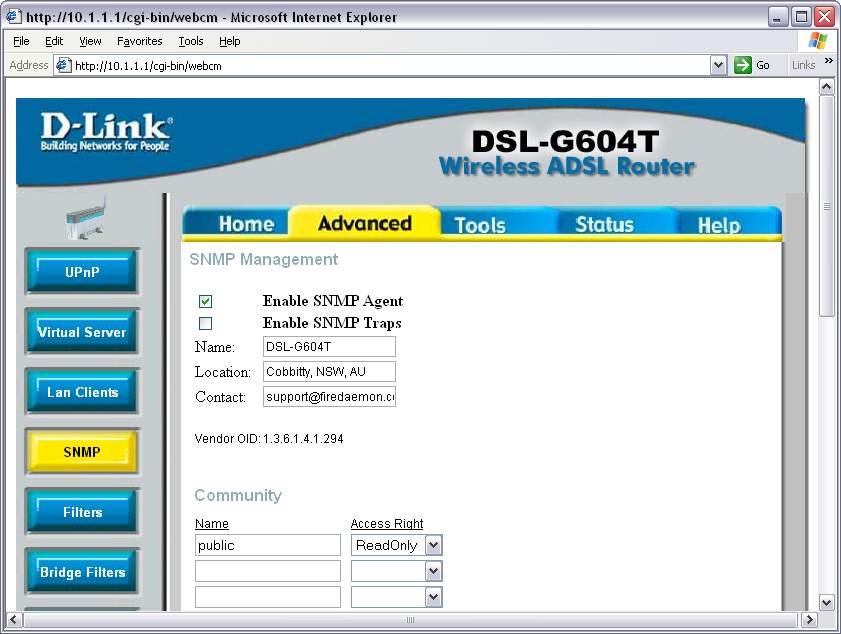Viewport: 841px width, 634px height.
Task: Open the ReadOnly access right dropdown
Action: click(433, 545)
